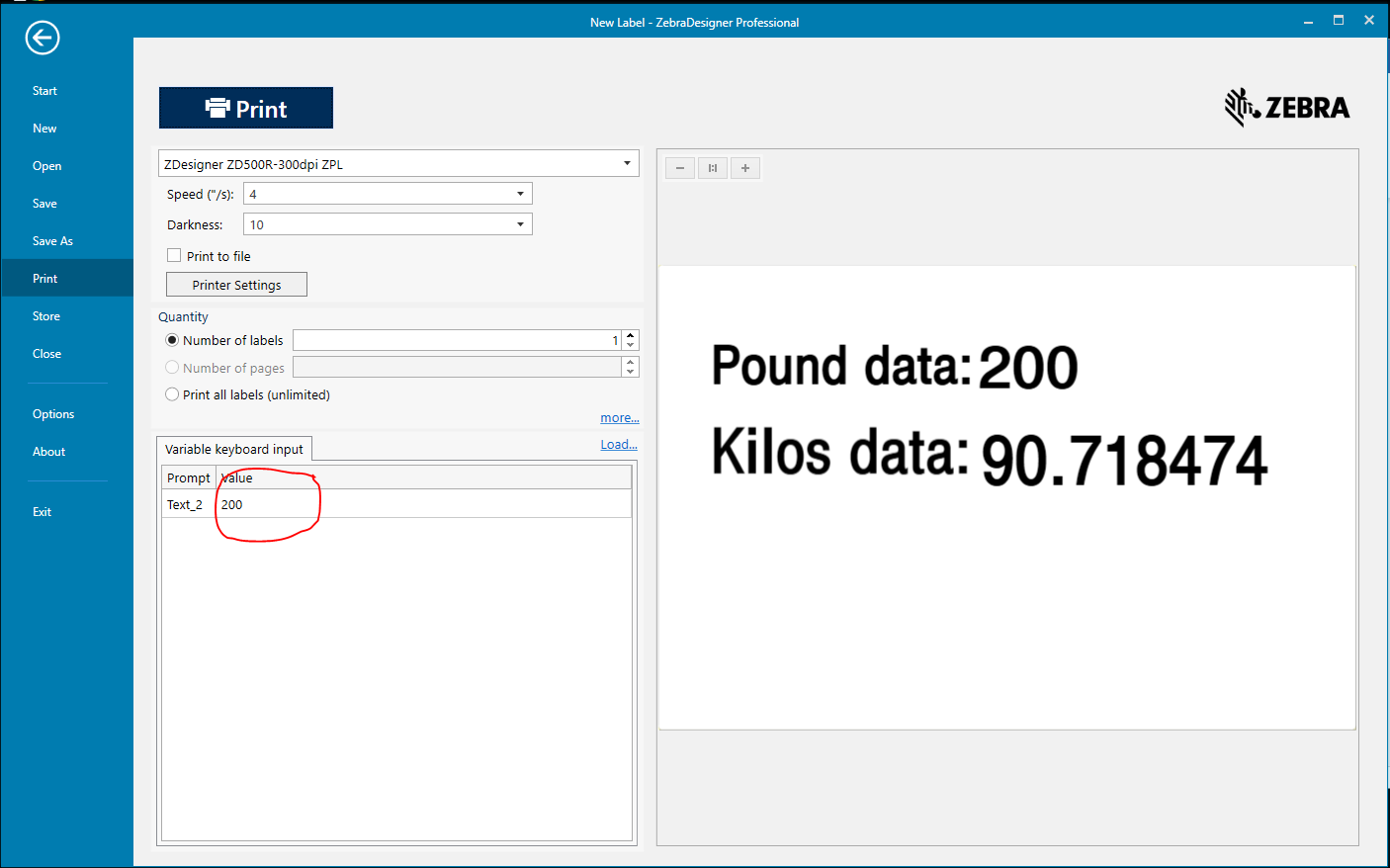Screen dimensions: 1390x868
Task: Click the more... quantity link
Action: coord(619,418)
